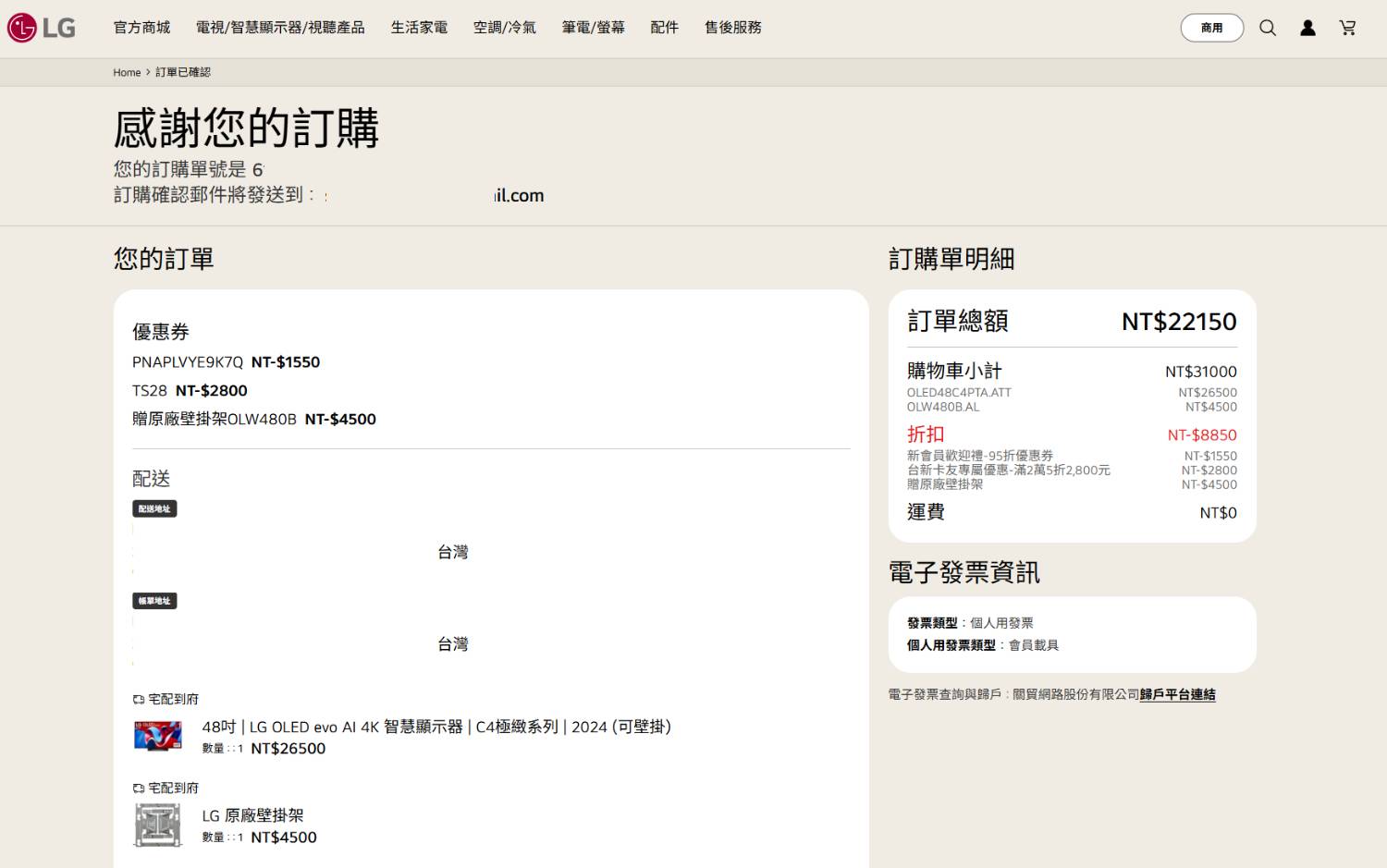Click 新會員歡迎禮-95折優惠券 discount line
This screenshot has height=868, width=1387.
click(x=979, y=456)
